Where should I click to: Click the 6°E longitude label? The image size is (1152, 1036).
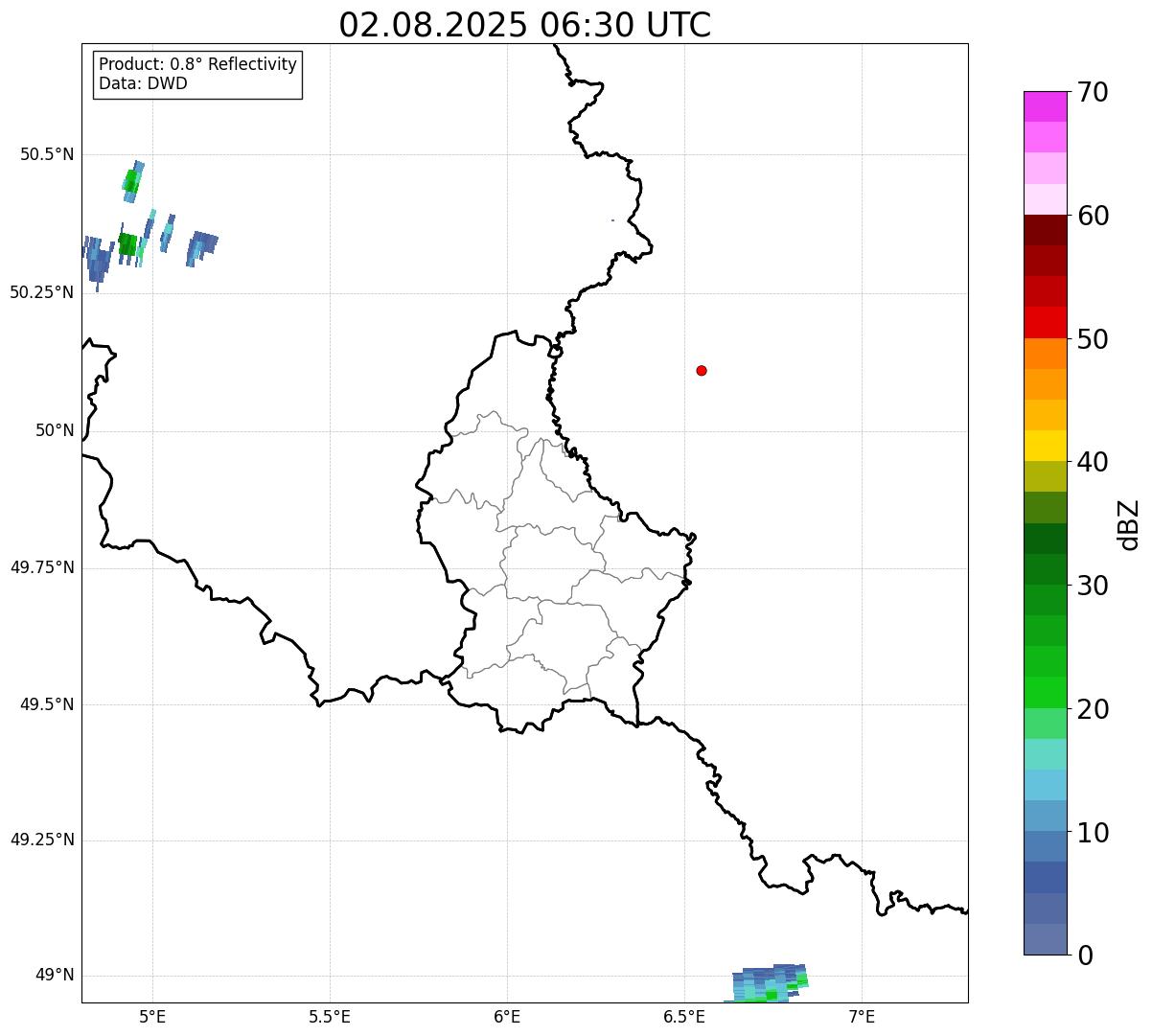(507, 1017)
